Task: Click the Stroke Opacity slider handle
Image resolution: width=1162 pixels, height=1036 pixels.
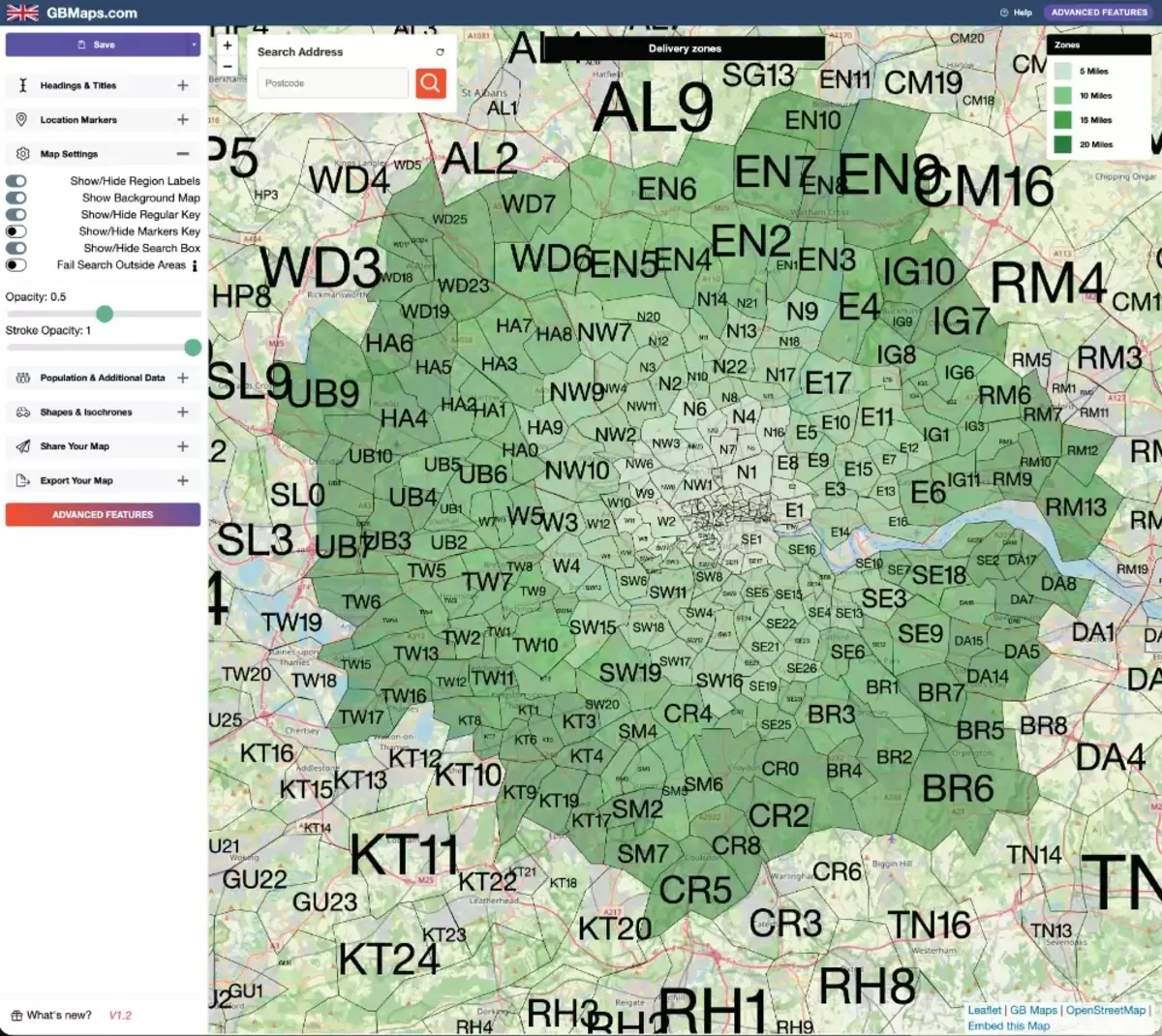Action: click(193, 348)
